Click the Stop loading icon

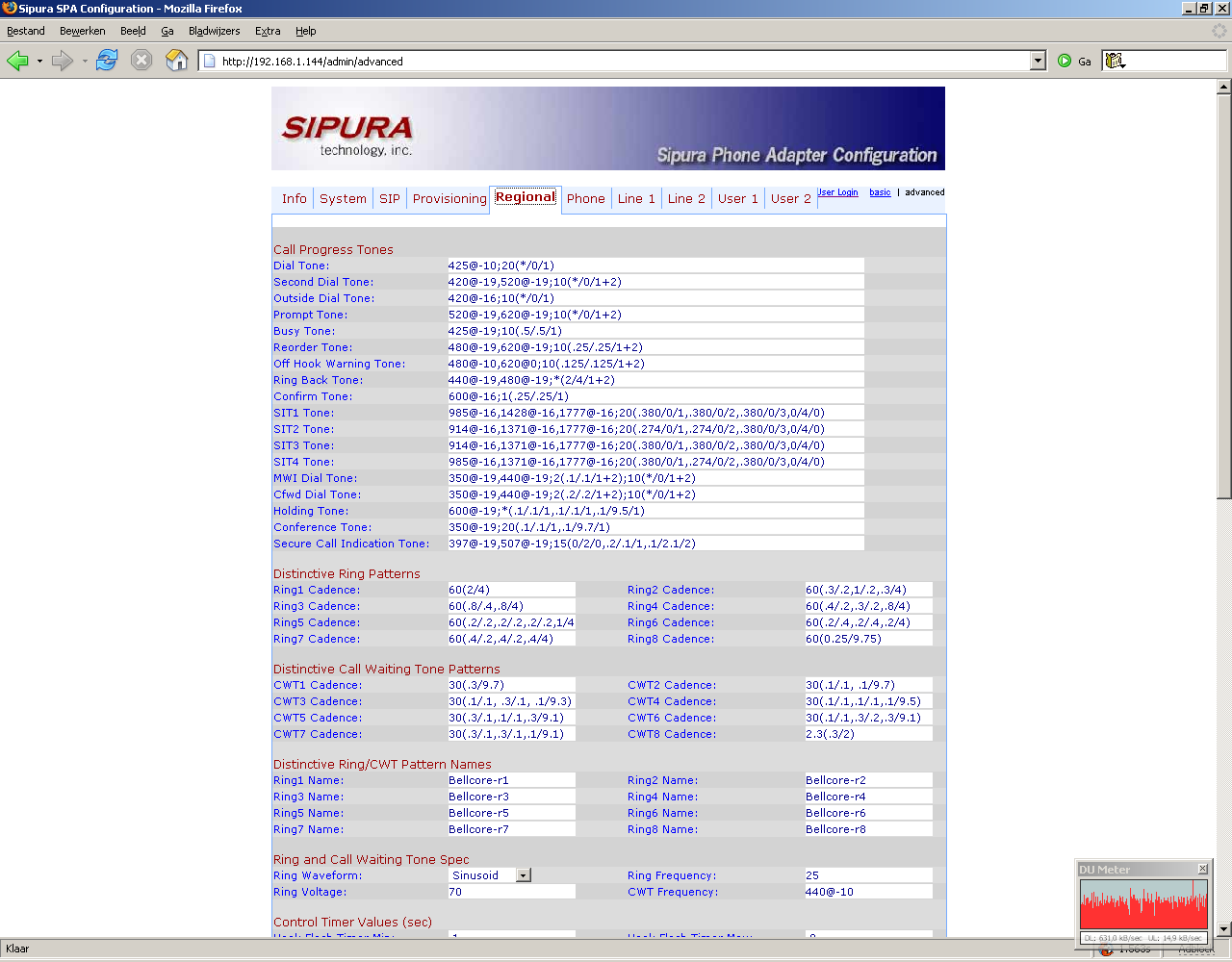(x=141, y=61)
